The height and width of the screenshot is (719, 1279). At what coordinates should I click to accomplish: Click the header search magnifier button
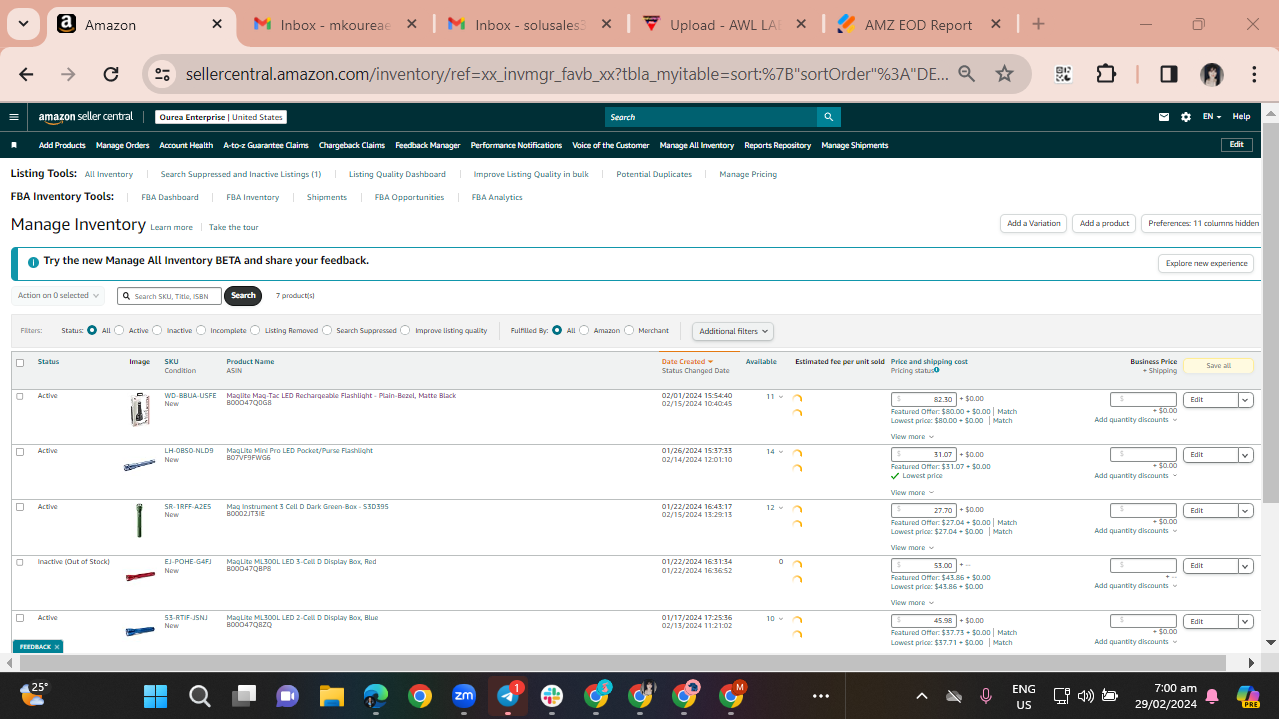tap(828, 117)
